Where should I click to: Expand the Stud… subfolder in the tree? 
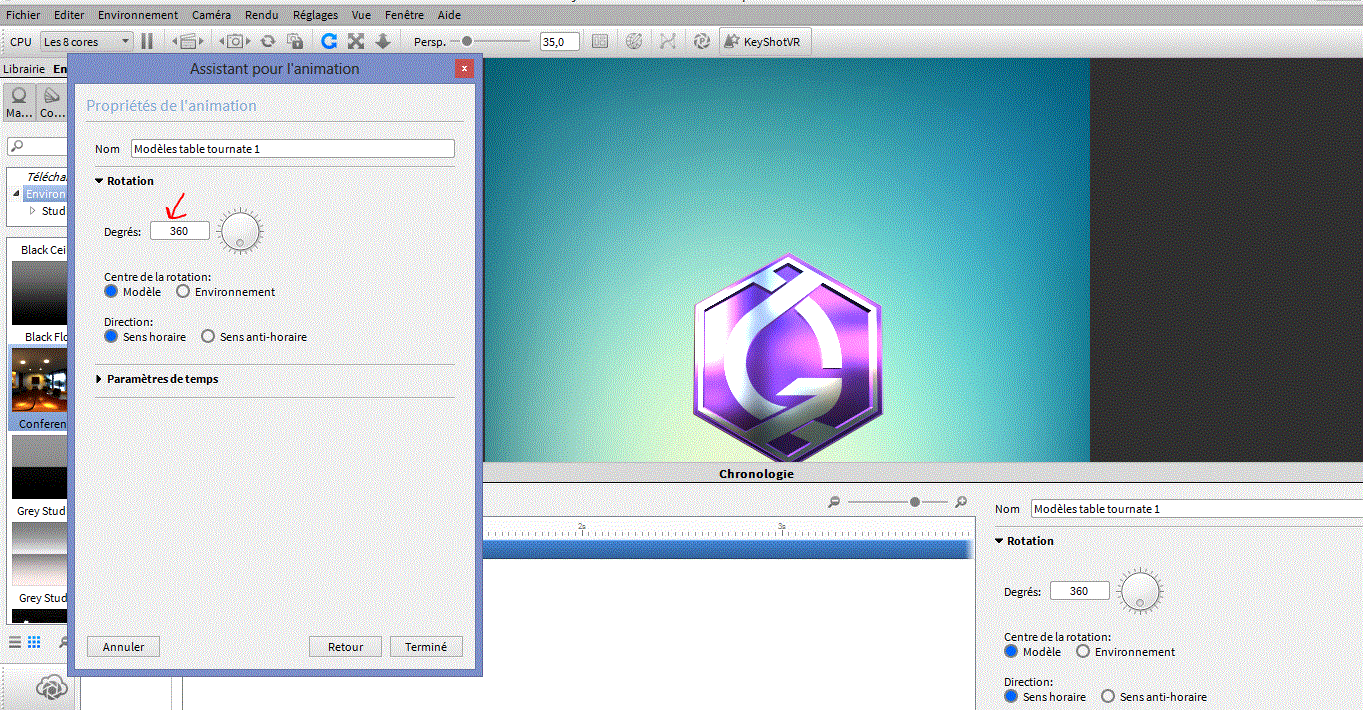tap(32, 211)
